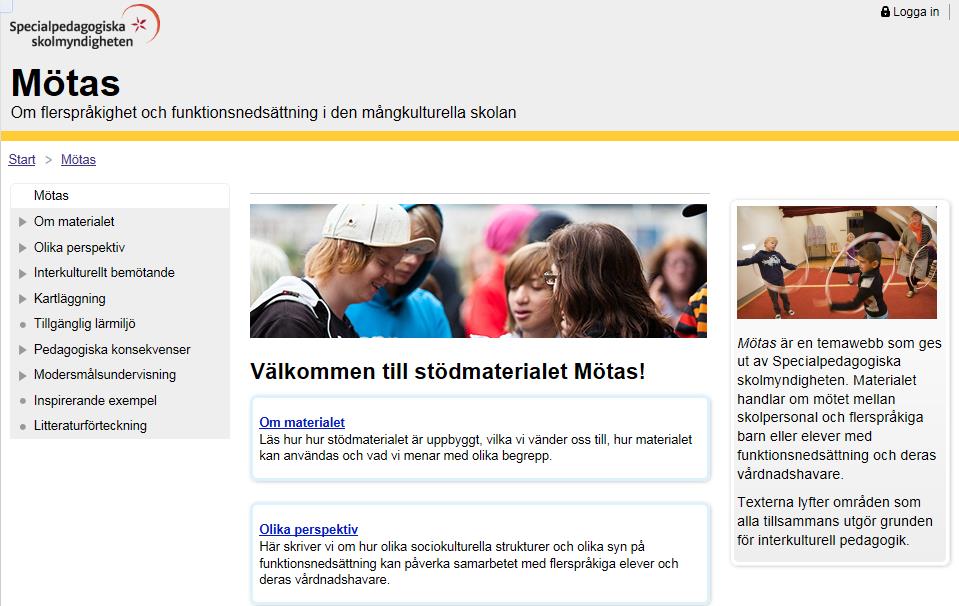Select Mötas at top of sidebar menu

point(51,196)
